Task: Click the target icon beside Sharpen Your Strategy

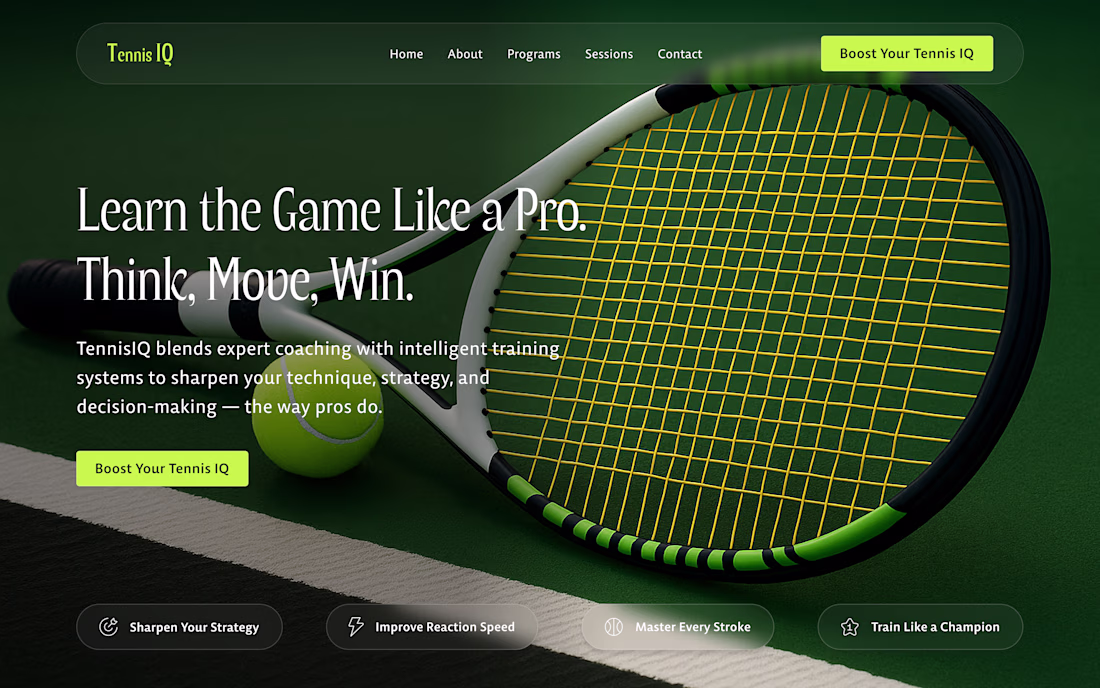Action: coord(108,627)
